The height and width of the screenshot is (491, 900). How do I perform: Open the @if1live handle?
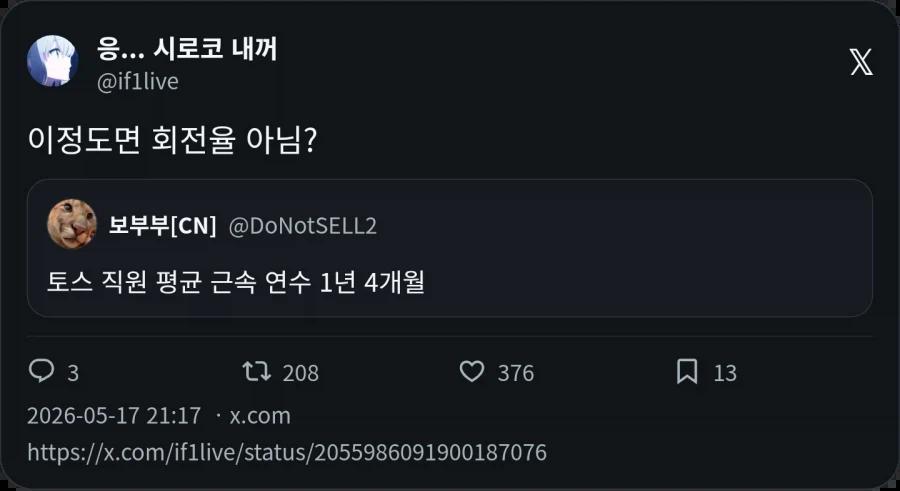click(138, 82)
